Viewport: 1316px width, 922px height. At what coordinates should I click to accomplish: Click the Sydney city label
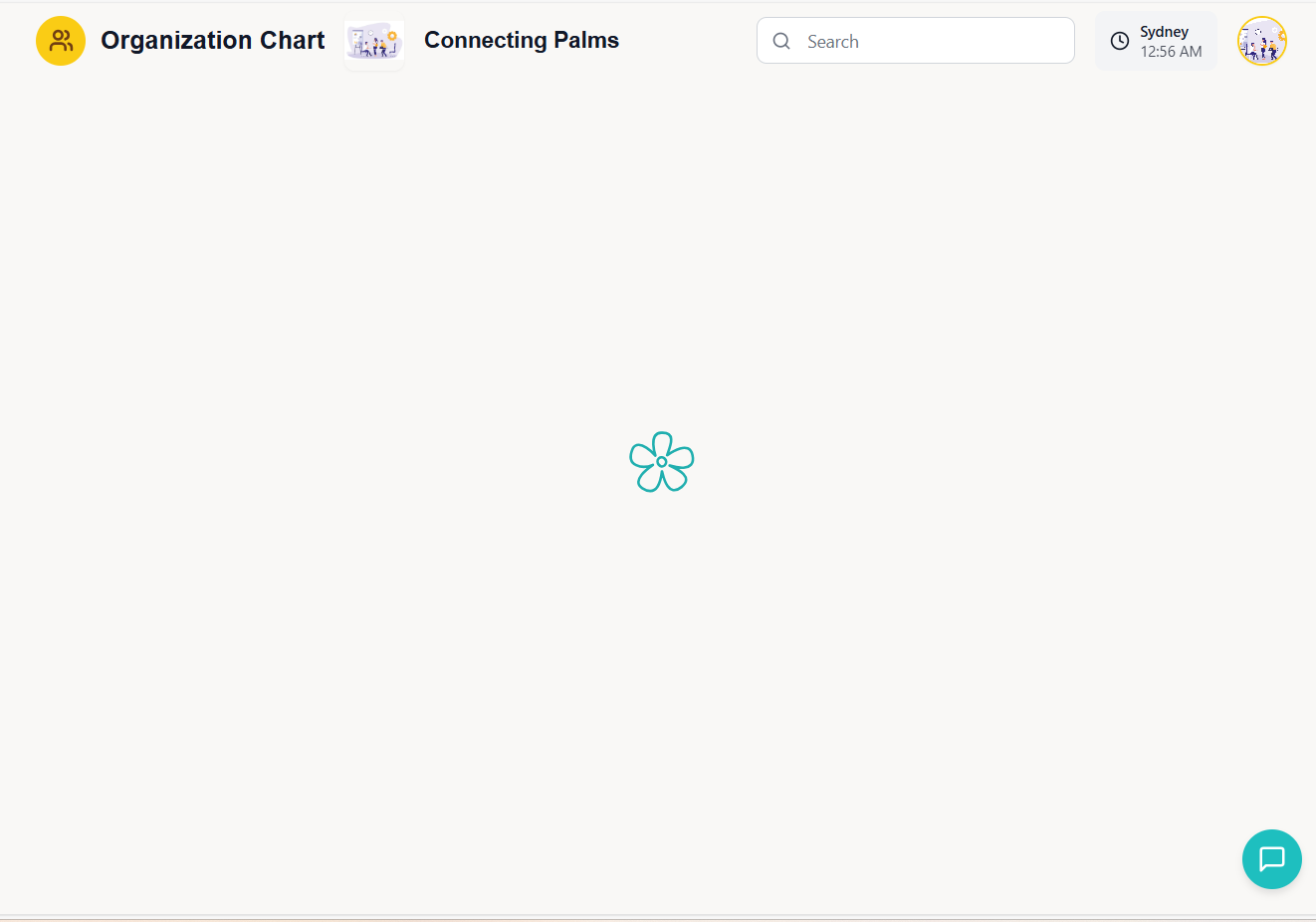(1164, 32)
